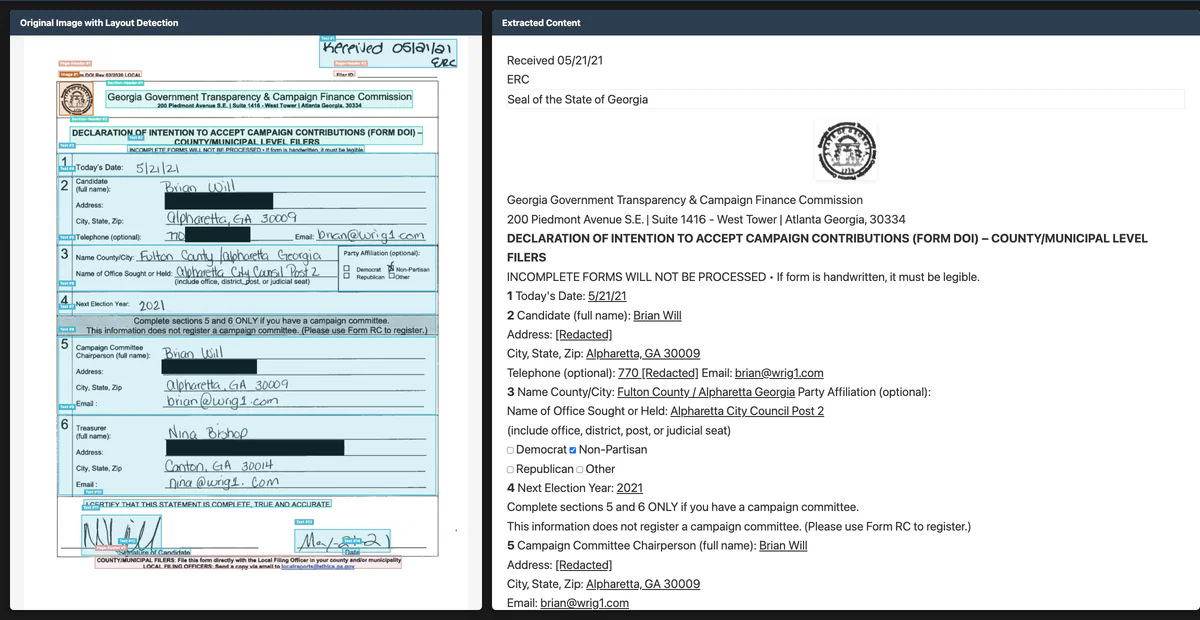The height and width of the screenshot is (620, 1200).
Task: Click the Brian Will candidate name link
Action: click(x=657, y=314)
